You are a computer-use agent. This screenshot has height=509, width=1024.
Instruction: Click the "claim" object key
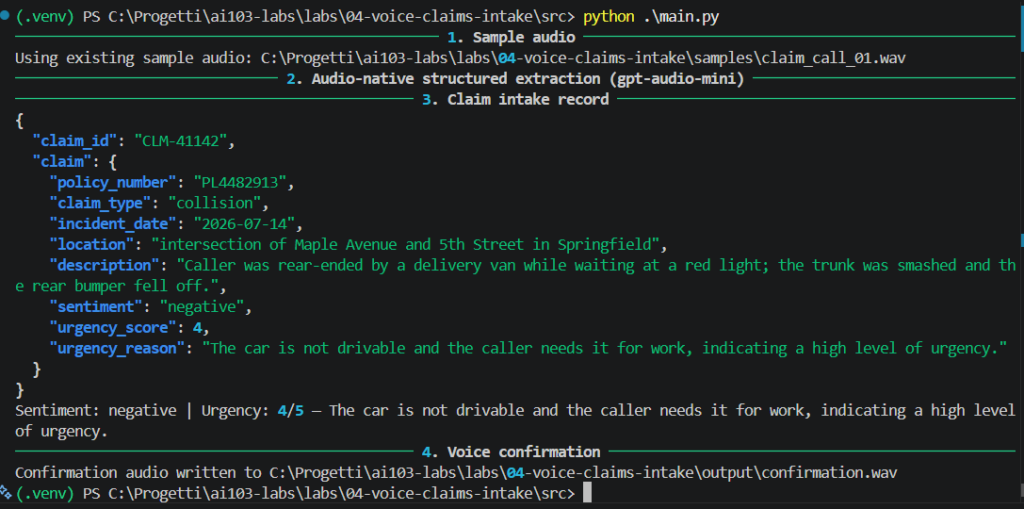pos(62,162)
